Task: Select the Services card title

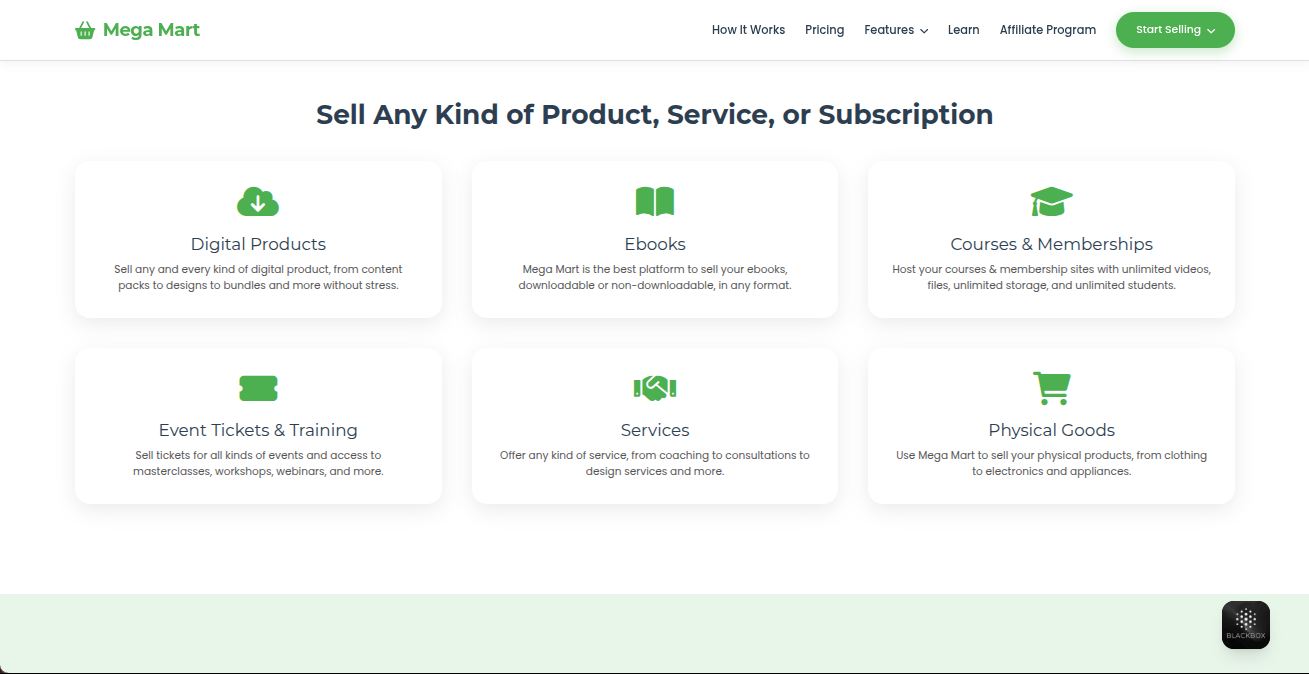Action: coord(655,430)
